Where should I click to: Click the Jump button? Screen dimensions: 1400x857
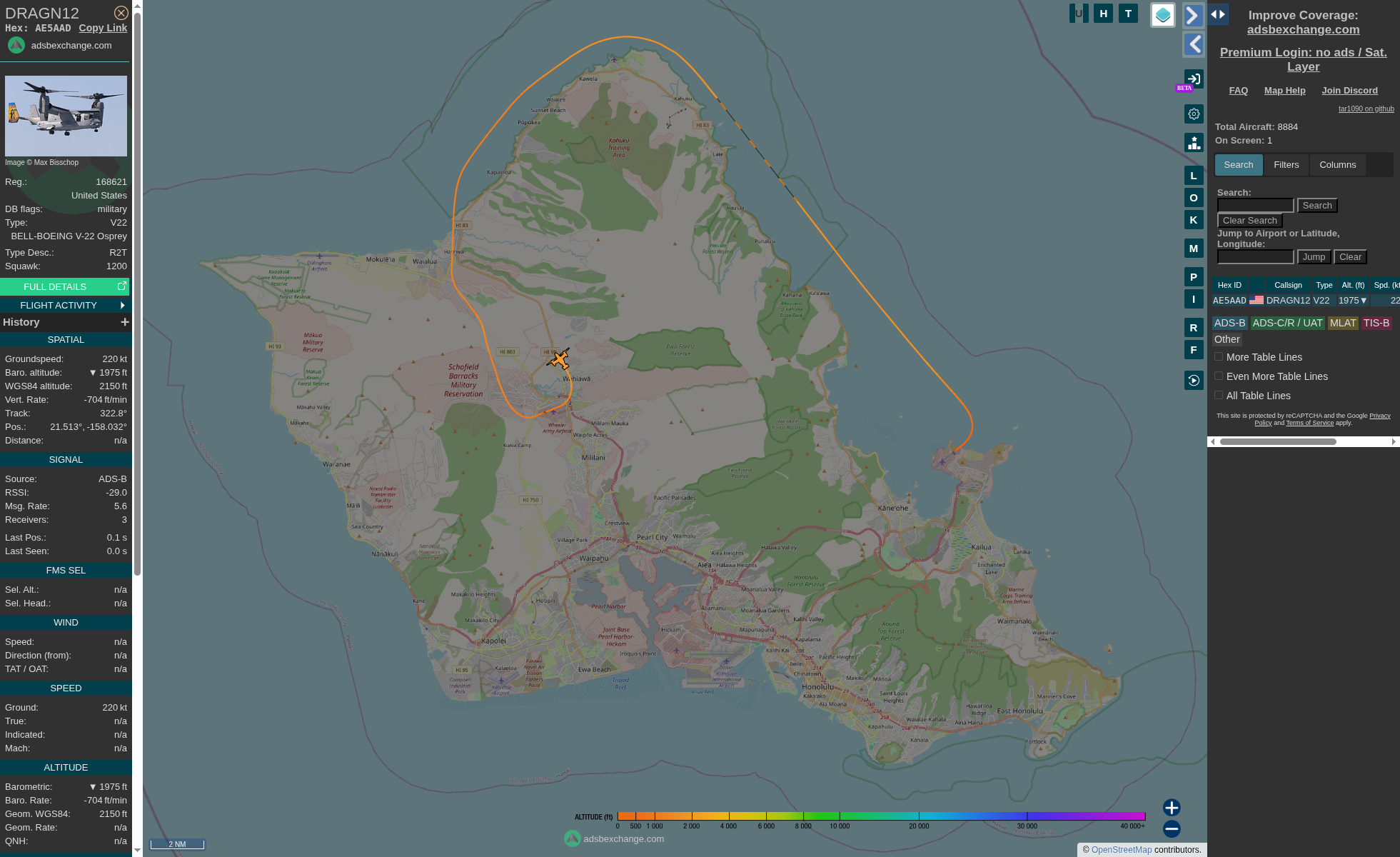tap(1314, 257)
